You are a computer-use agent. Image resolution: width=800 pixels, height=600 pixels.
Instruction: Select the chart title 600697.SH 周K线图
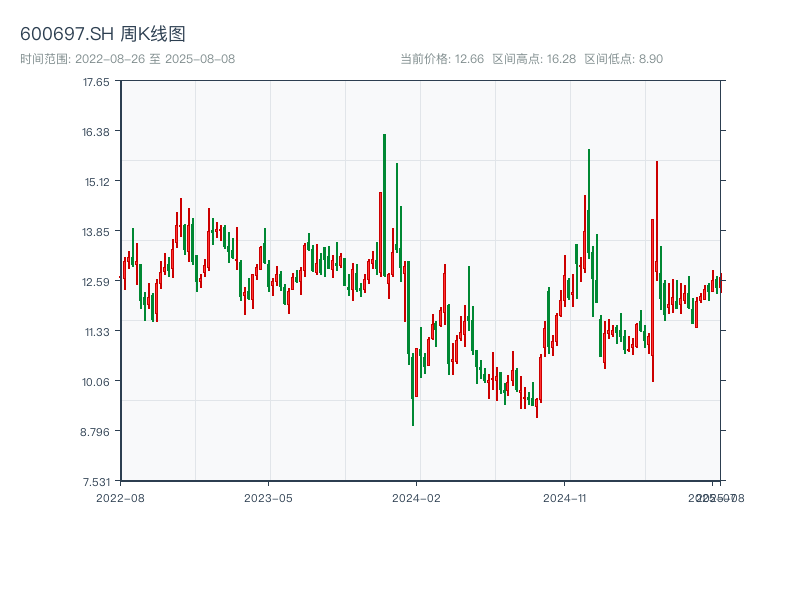(x=103, y=34)
